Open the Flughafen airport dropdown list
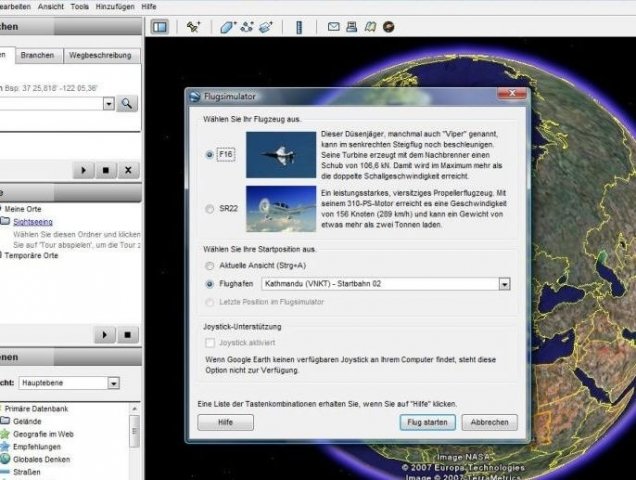The width and height of the screenshot is (636, 480). pyautogui.click(x=504, y=284)
